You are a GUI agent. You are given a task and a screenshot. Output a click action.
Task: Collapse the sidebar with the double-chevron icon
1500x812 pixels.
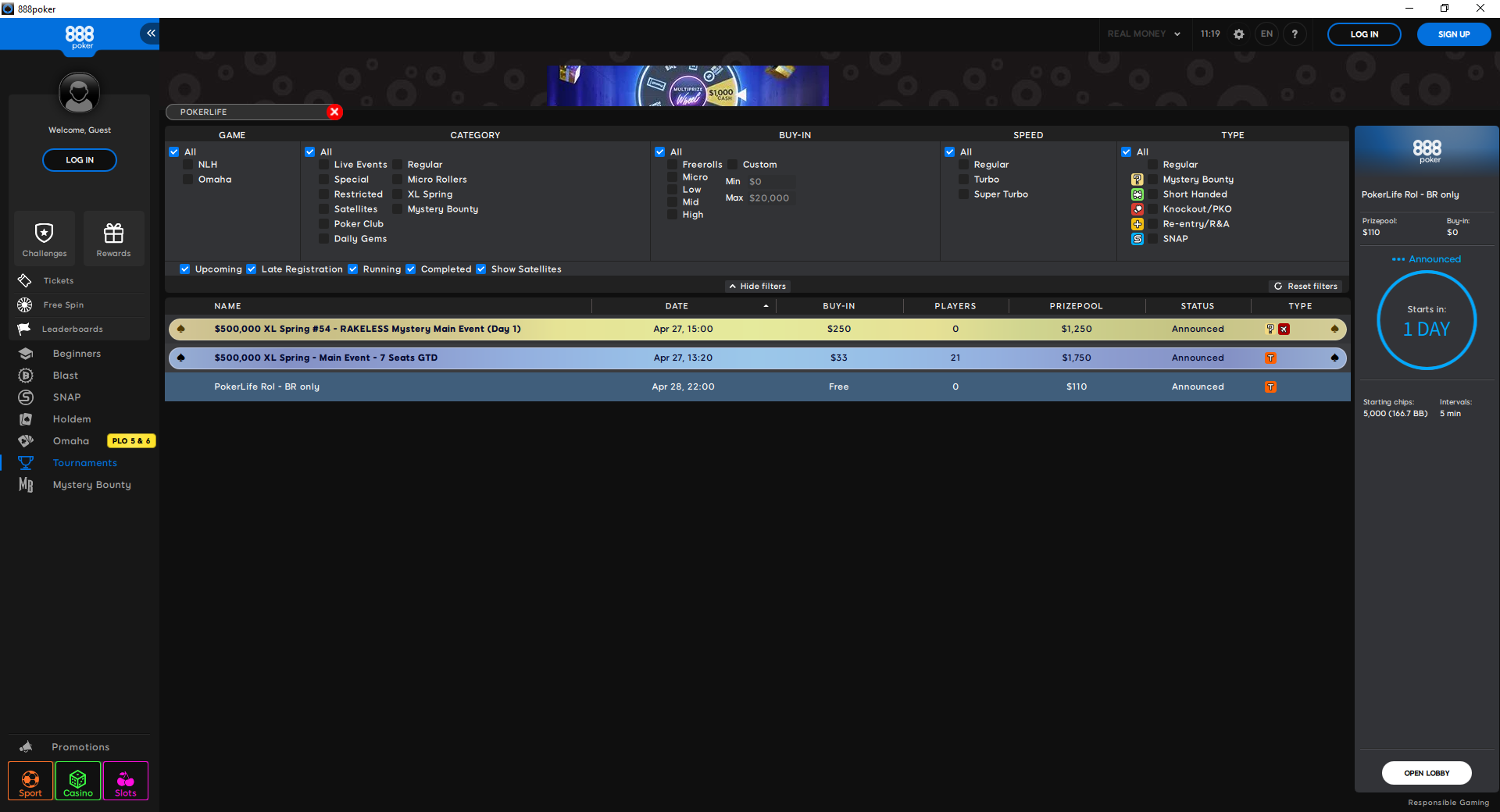click(x=150, y=34)
